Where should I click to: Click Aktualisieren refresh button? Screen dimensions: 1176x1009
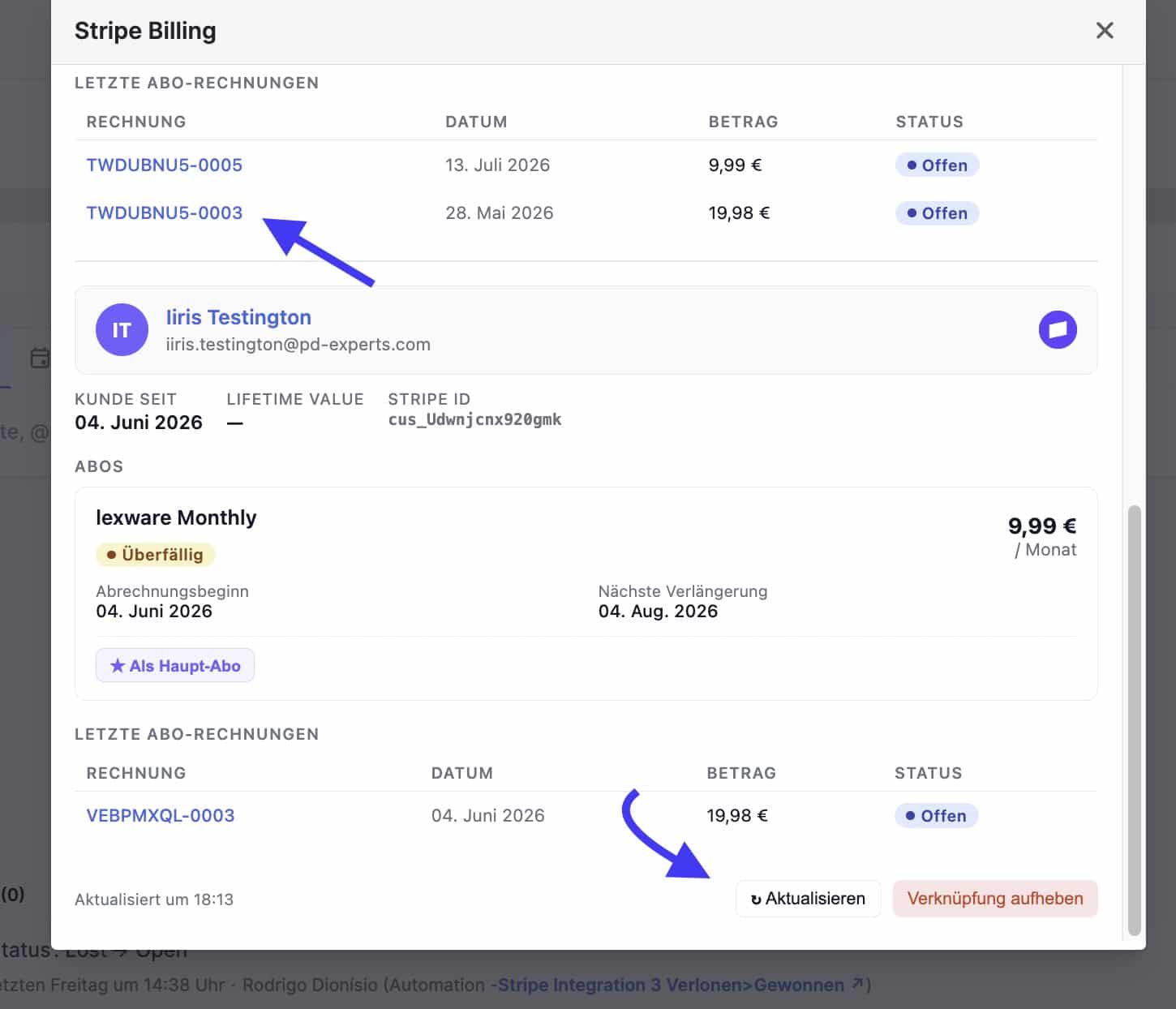click(808, 899)
